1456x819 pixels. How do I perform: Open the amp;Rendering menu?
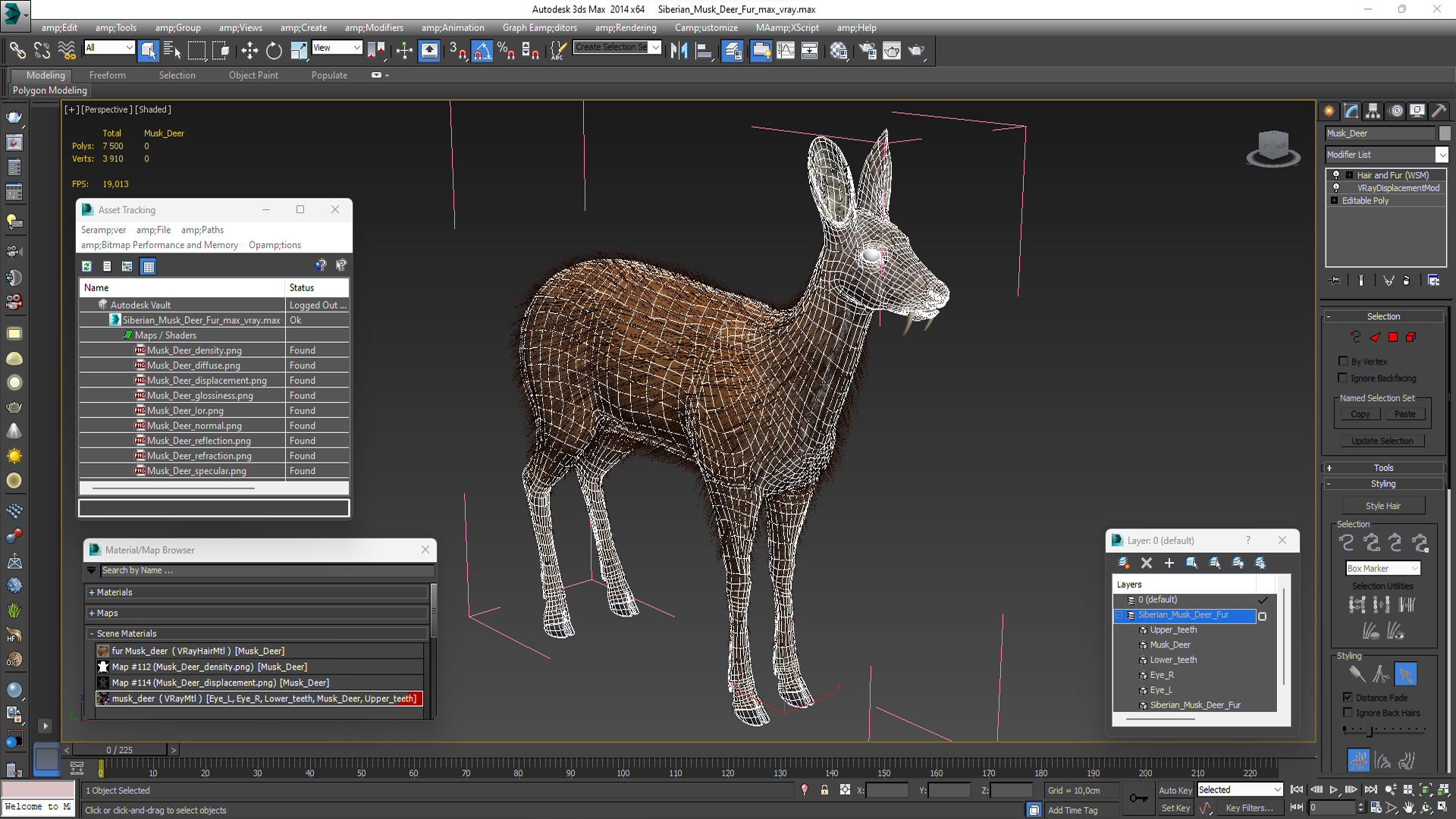tap(625, 27)
